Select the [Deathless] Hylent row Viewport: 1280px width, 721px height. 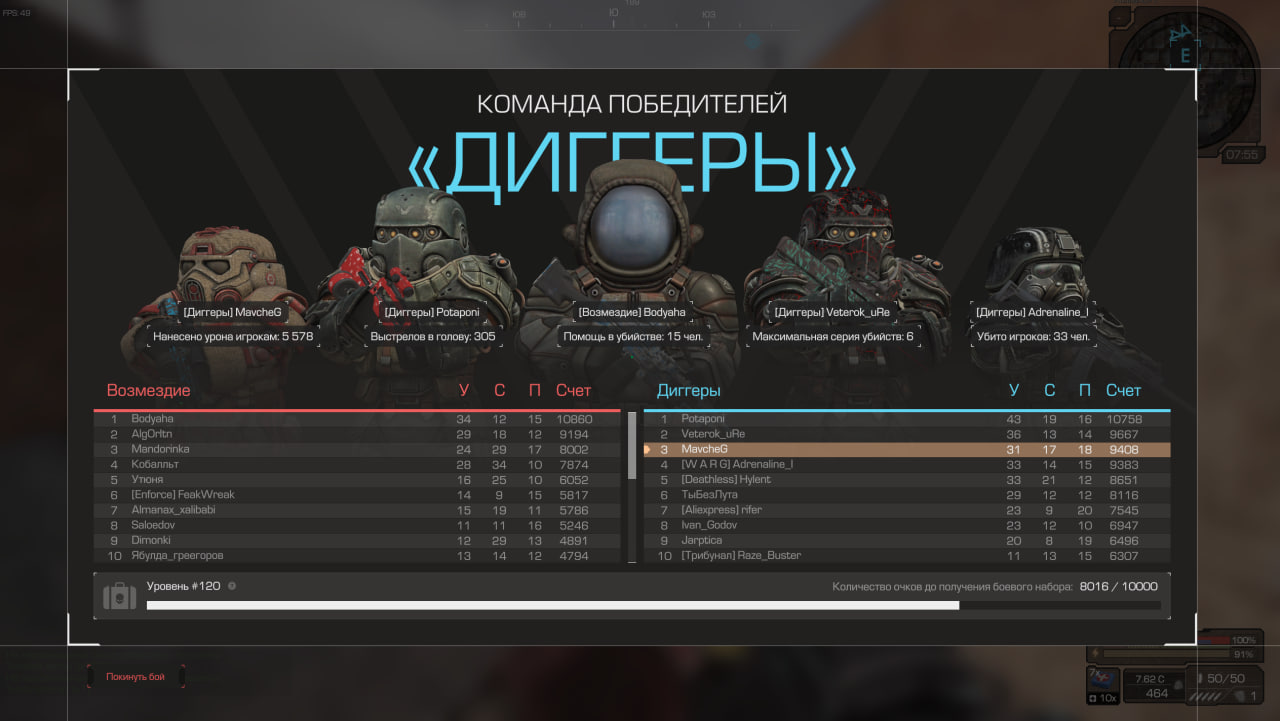(x=906, y=480)
